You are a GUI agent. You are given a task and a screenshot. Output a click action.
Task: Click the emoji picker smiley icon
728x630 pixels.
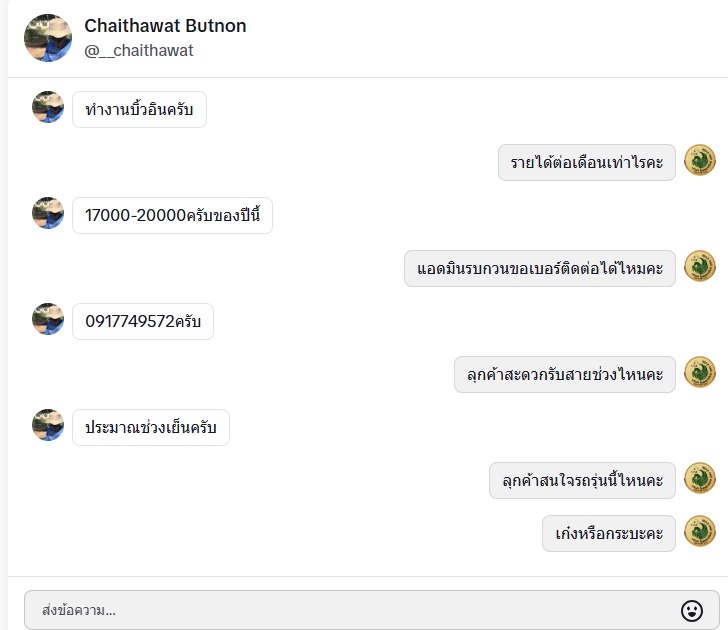pos(691,610)
